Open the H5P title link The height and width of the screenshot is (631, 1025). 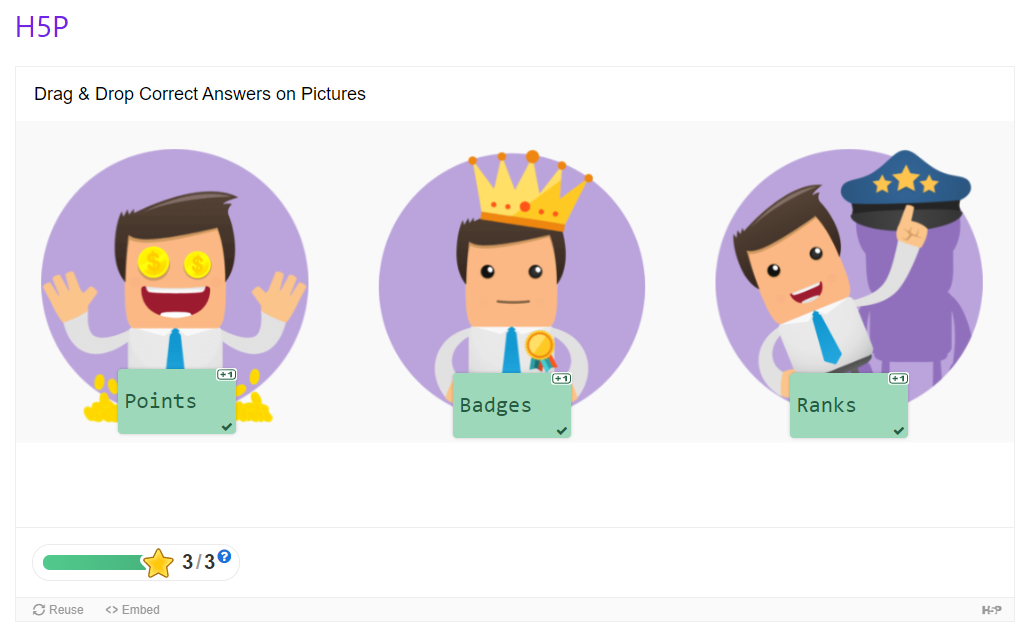coord(42,28)
